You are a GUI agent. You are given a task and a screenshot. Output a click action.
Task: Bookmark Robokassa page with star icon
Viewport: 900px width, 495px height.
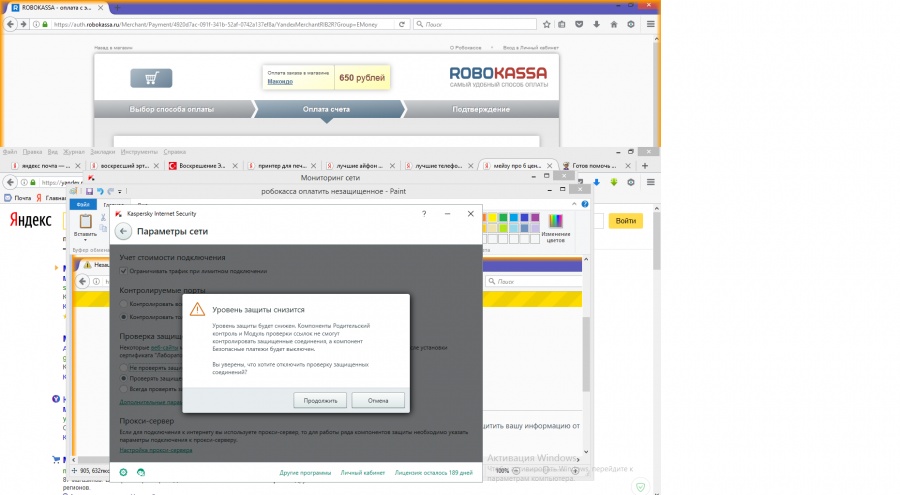click(x=546, y=24)
